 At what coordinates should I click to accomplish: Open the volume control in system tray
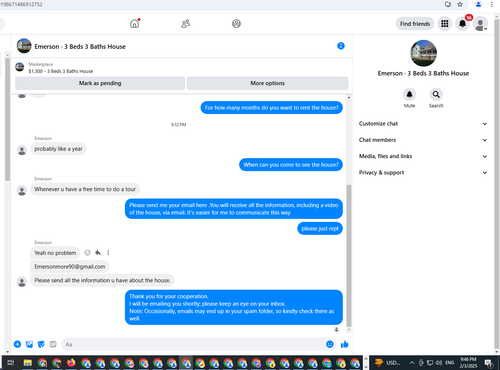click(x=439, y=363)
